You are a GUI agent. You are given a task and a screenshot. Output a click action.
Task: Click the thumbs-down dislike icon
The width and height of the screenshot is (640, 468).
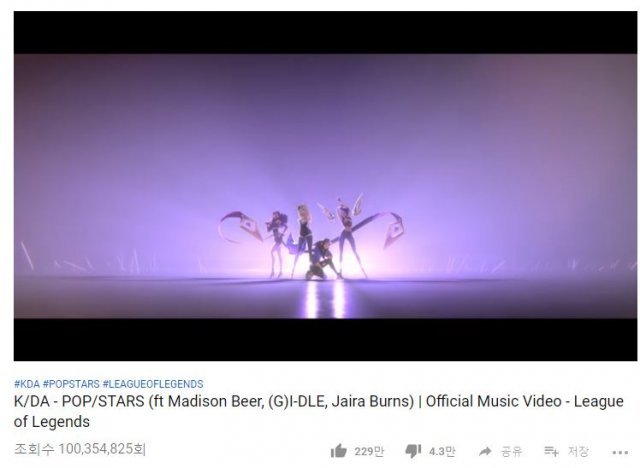pyautogui.click(x=413, y=451)
